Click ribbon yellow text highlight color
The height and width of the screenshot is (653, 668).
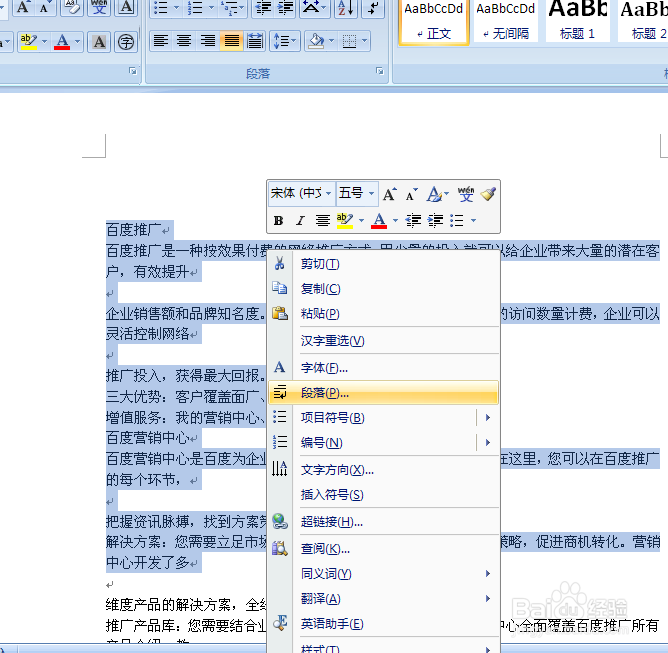(x=29, y=42)
